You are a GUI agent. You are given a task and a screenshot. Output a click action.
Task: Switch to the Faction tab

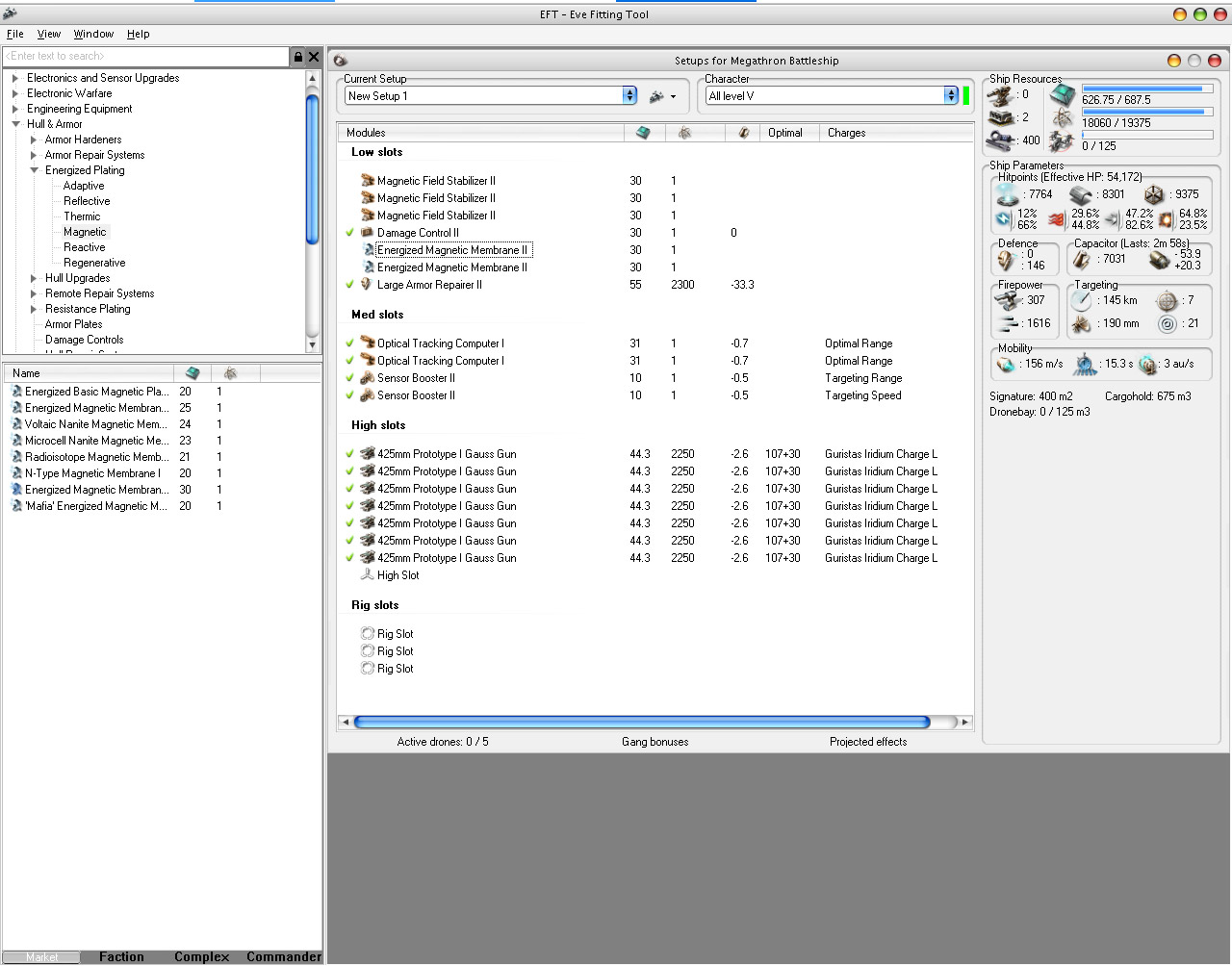[121, 956]
